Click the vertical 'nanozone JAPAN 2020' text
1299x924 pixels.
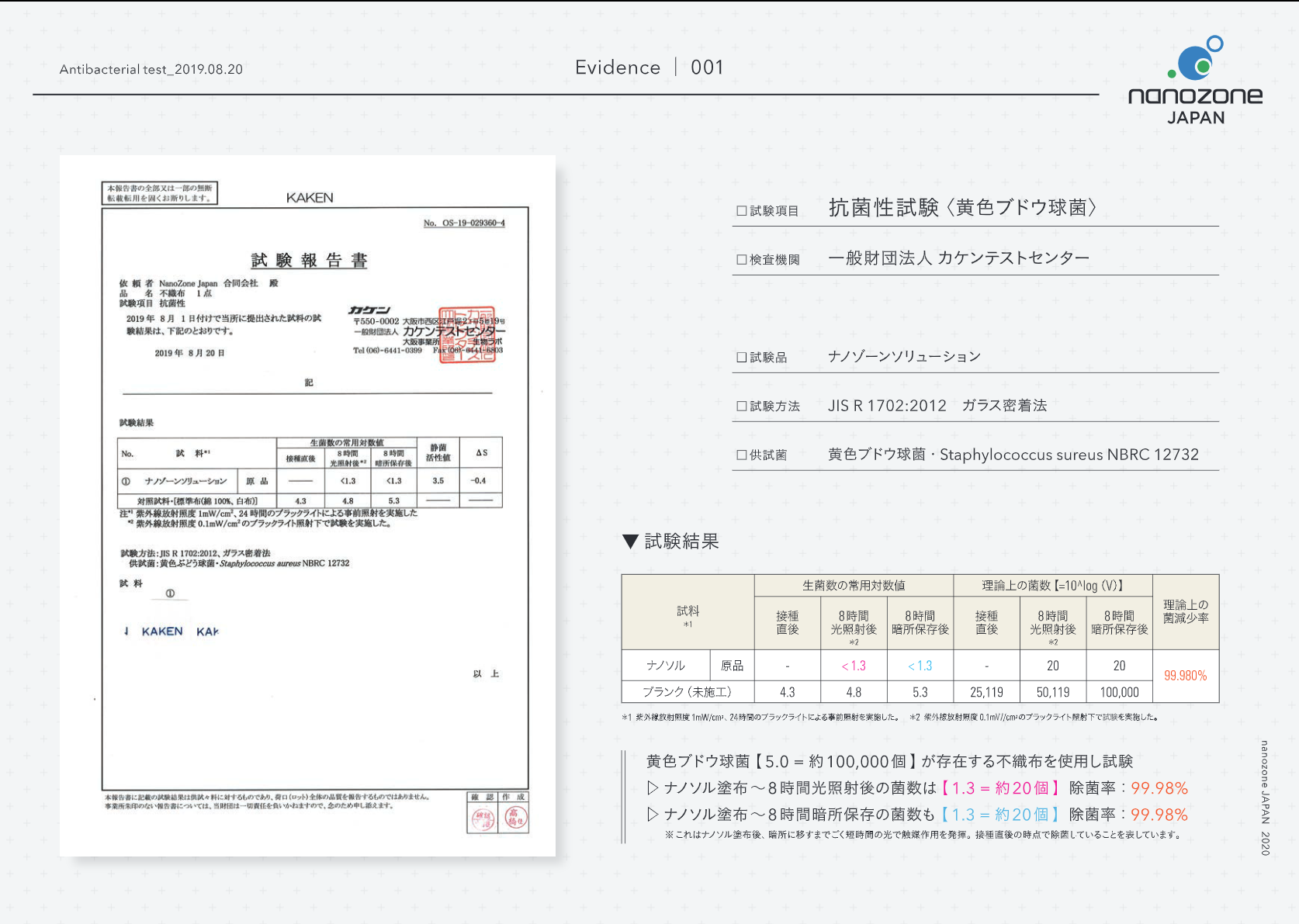click(x=1265, y=798)
